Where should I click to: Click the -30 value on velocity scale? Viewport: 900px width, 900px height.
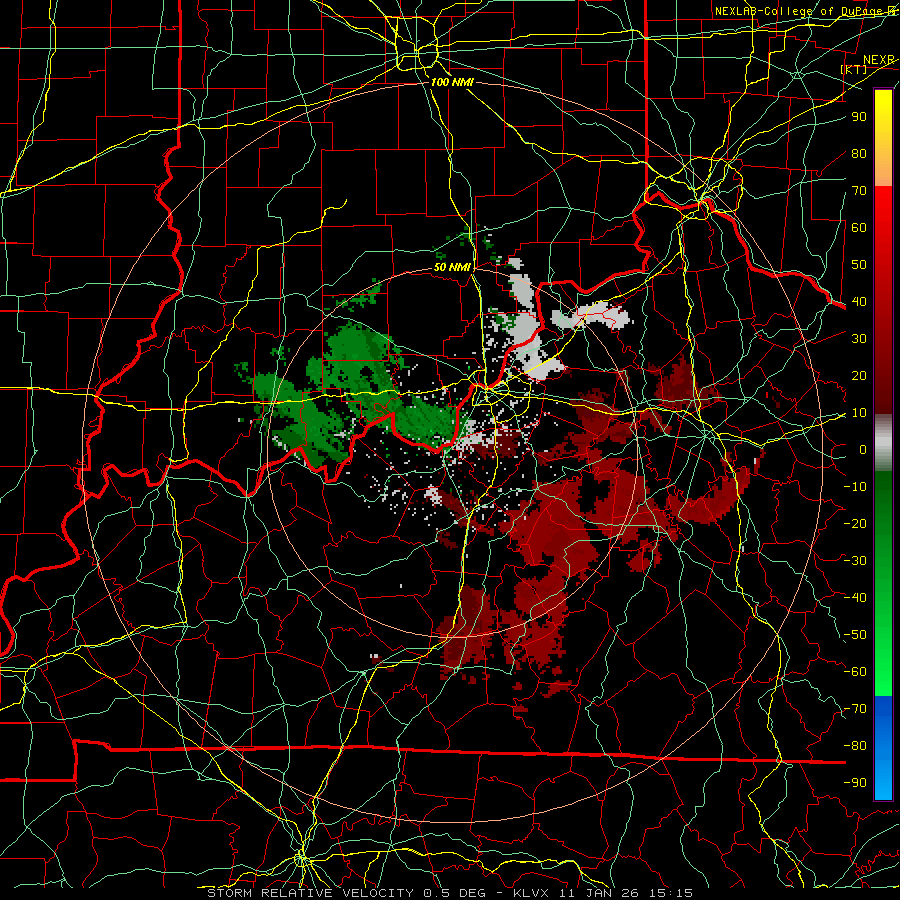[855, 561]
